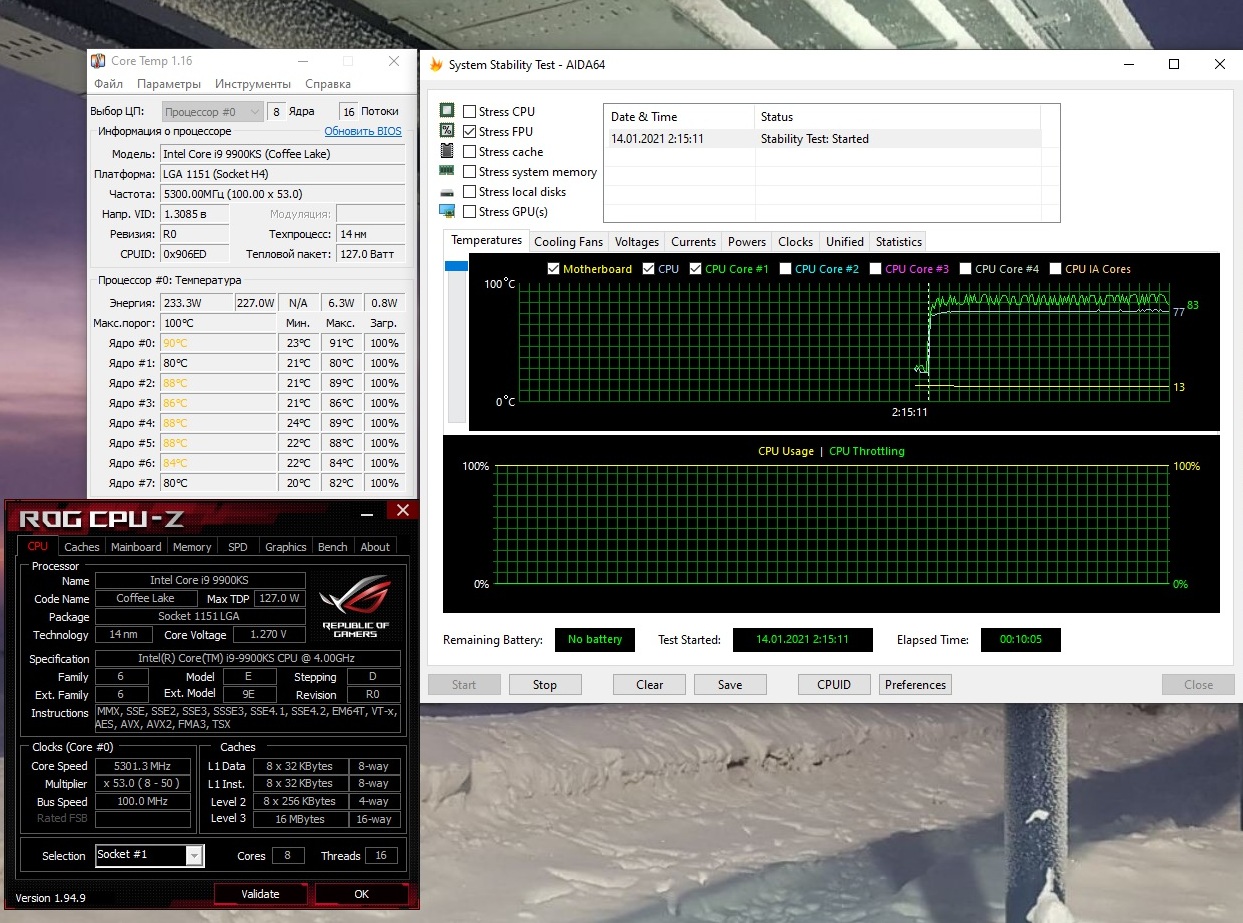1243x923 pixels.
Task: Click the Core Voltage 1.270 V field
Action: pyautogui.click(x=269, y=635)
